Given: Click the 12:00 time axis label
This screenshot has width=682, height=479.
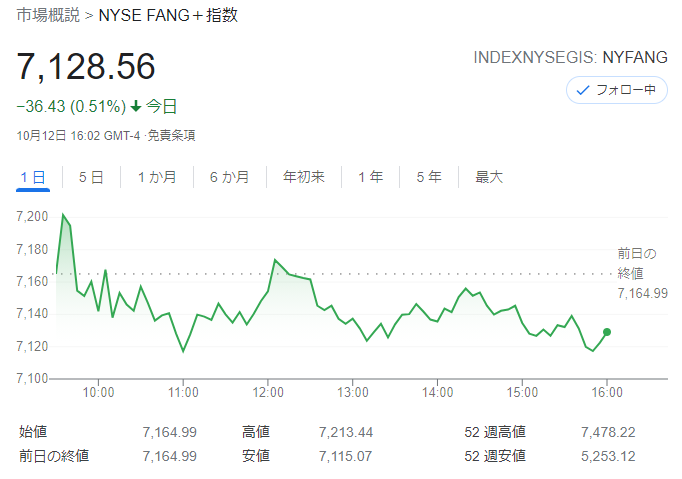Looking at the screenshot, I should pos(268,392).
